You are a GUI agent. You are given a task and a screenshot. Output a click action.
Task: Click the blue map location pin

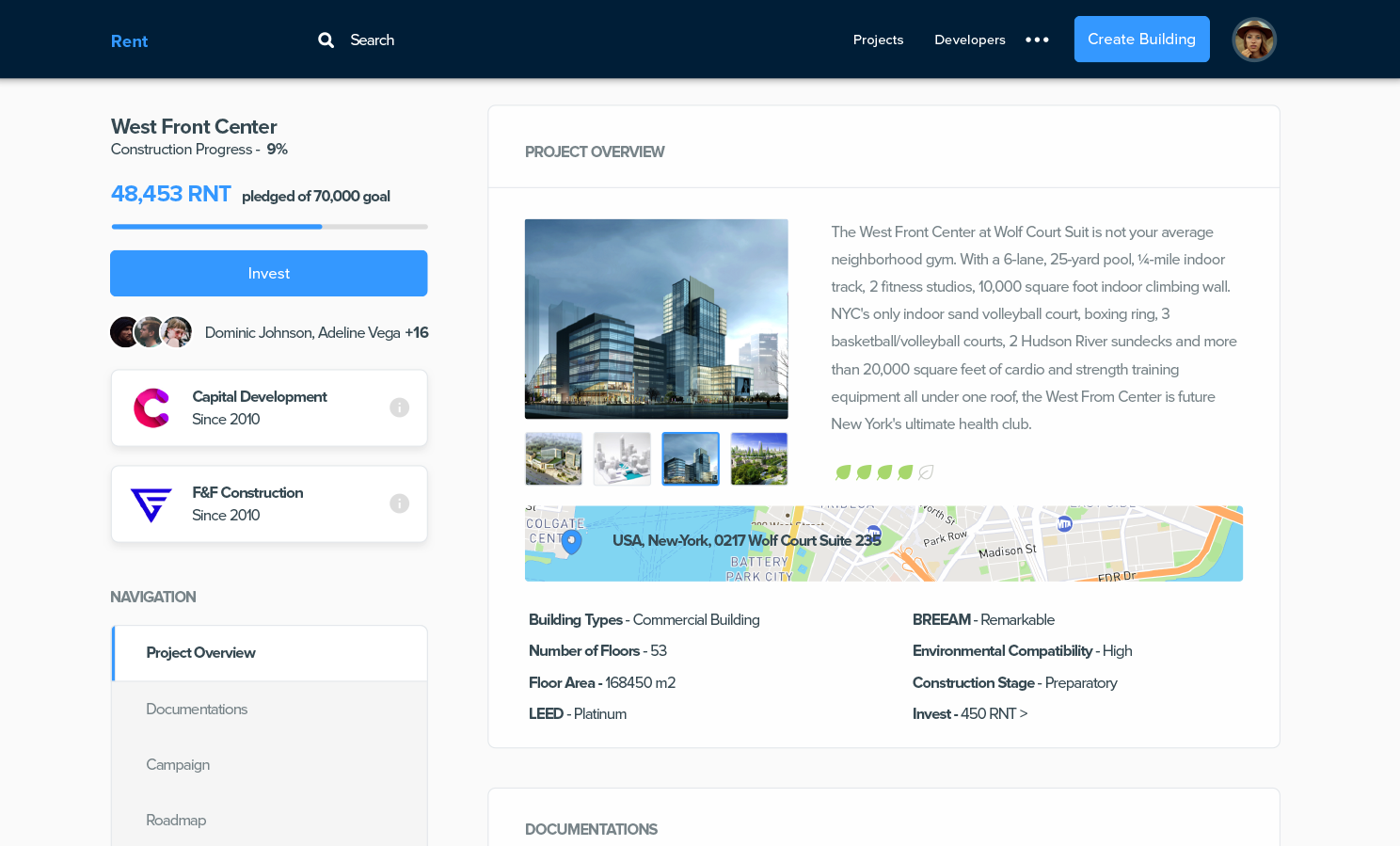[x=571, y=542]
